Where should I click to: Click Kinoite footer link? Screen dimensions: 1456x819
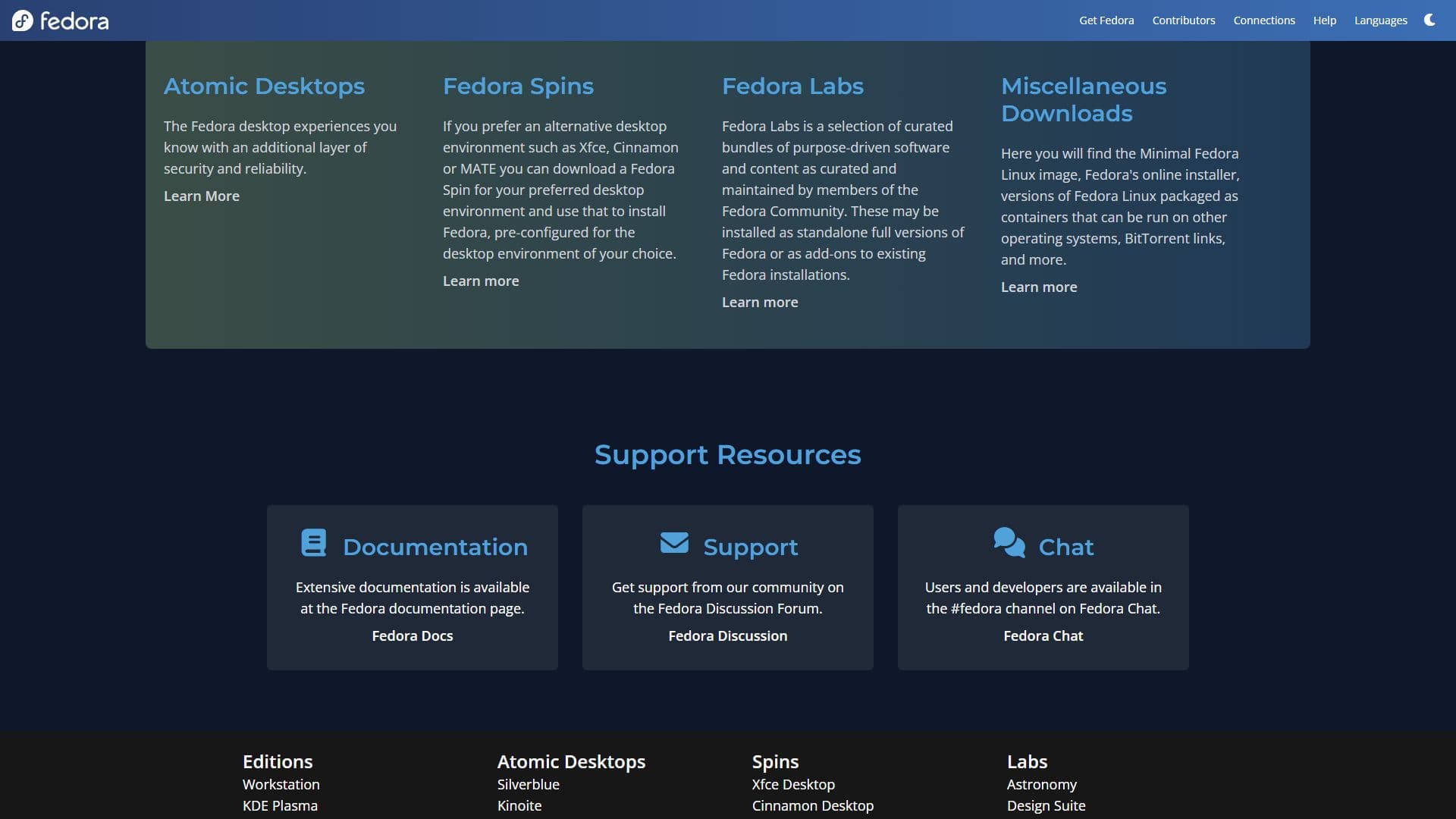(519, 805)
